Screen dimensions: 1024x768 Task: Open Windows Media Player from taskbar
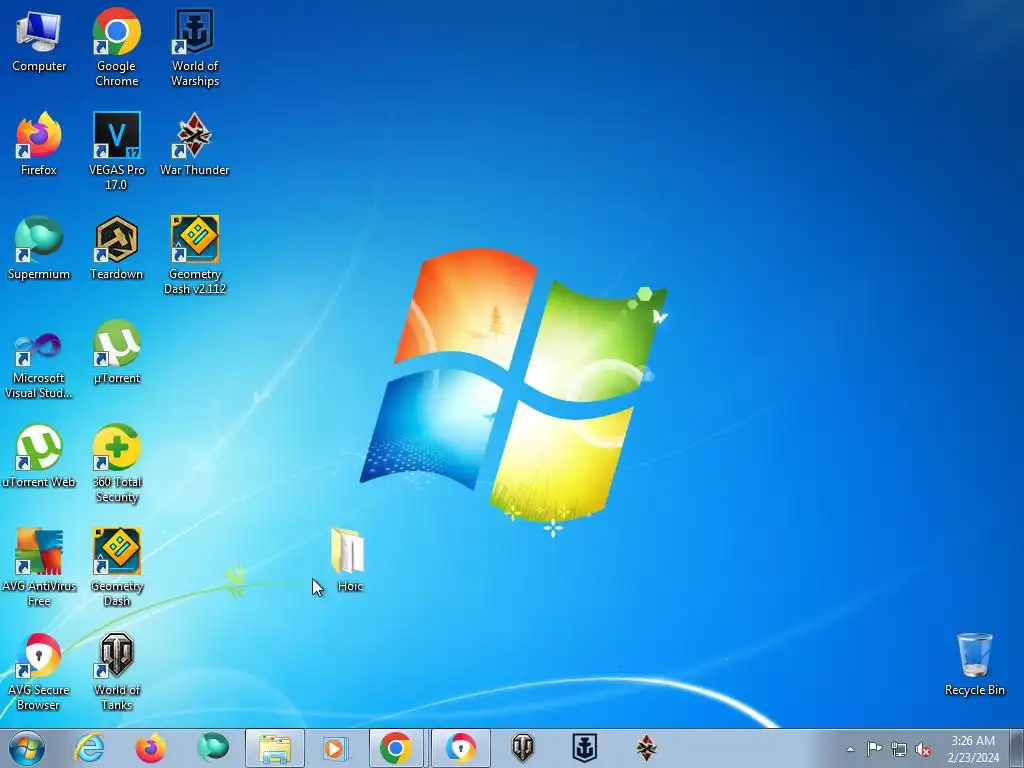click(x=337, y=748)
